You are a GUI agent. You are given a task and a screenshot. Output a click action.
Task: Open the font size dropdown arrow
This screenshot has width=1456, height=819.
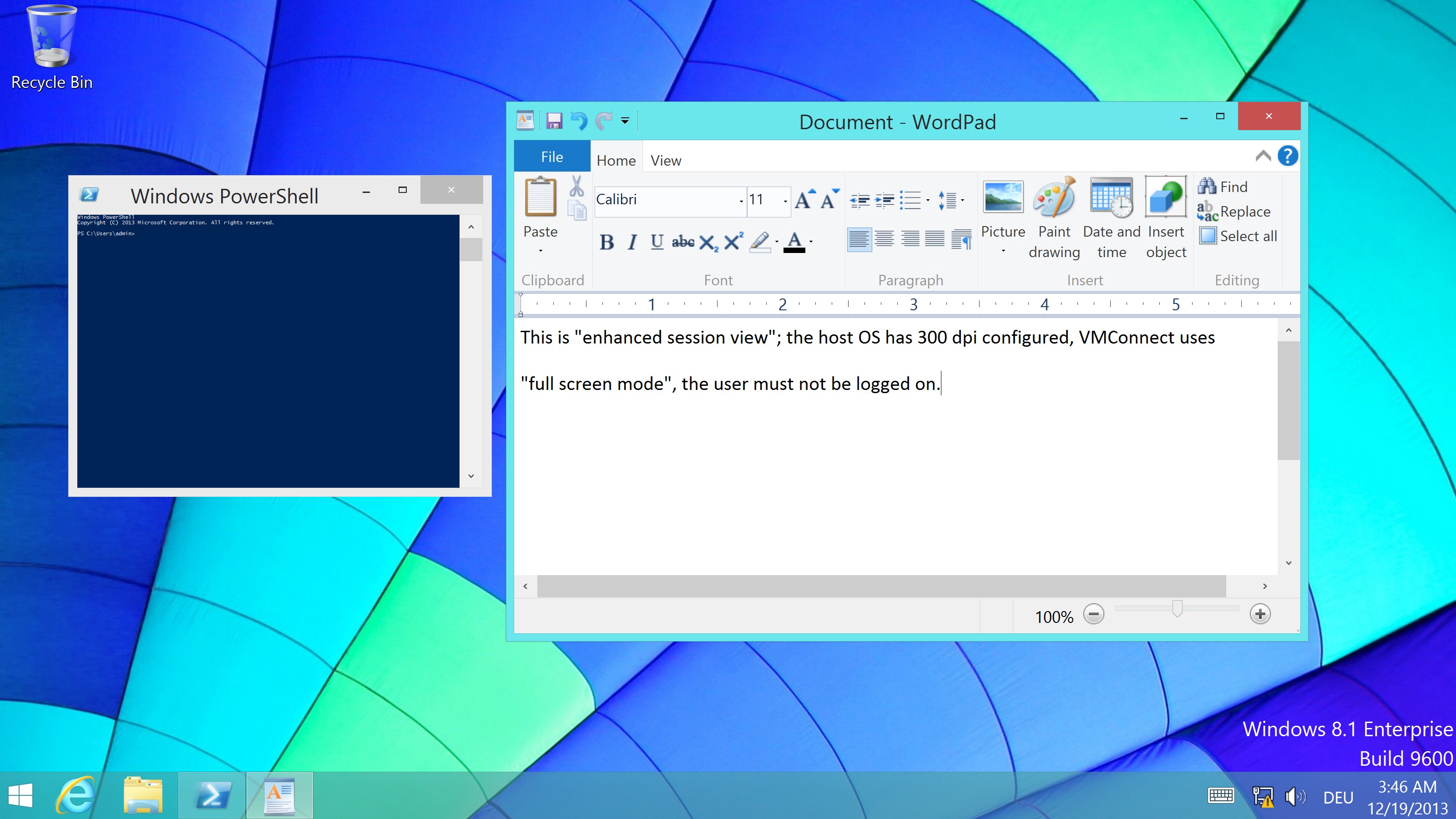pos(785,201)
